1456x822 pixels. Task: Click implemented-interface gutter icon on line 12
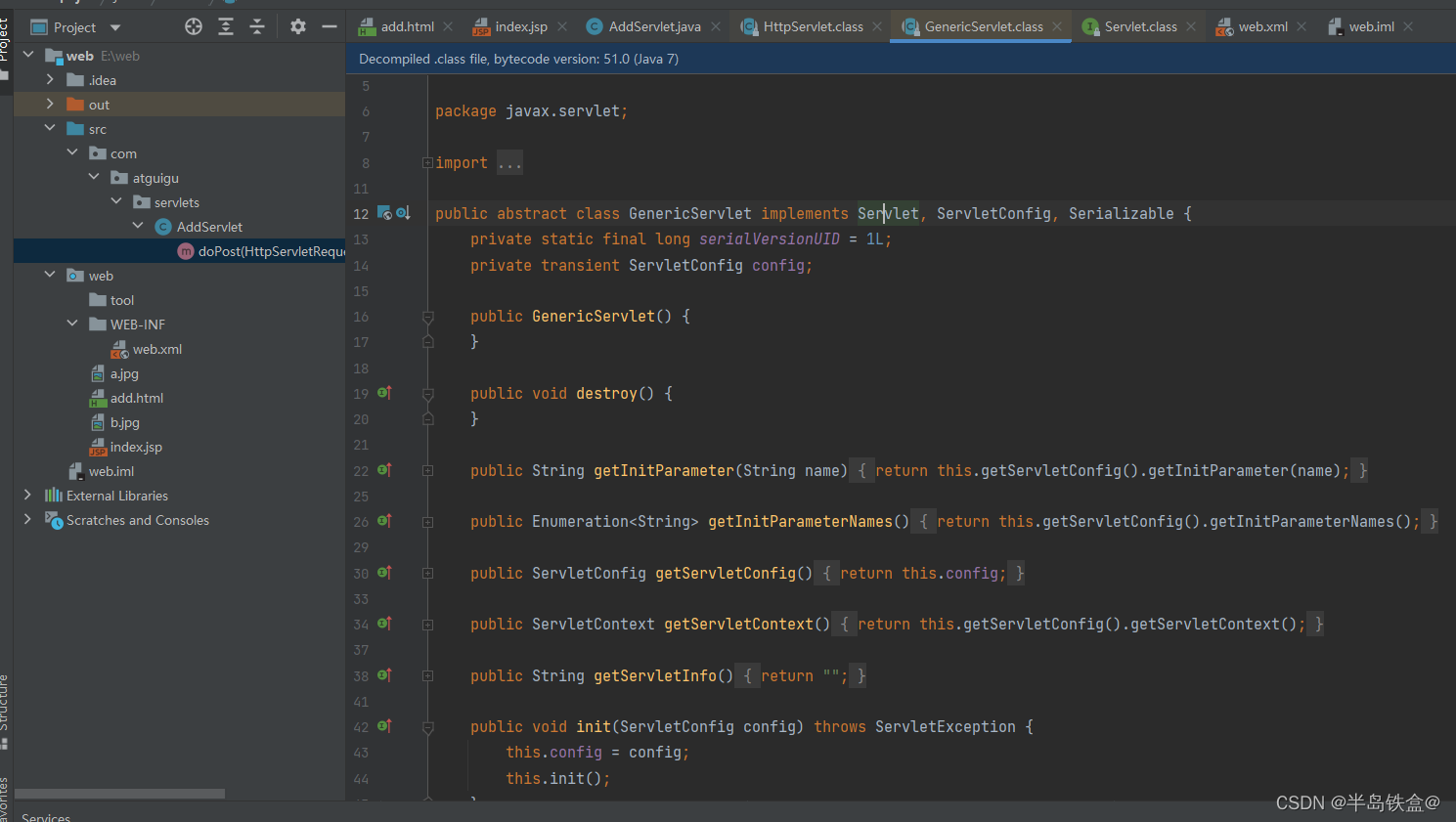[385, 213]
